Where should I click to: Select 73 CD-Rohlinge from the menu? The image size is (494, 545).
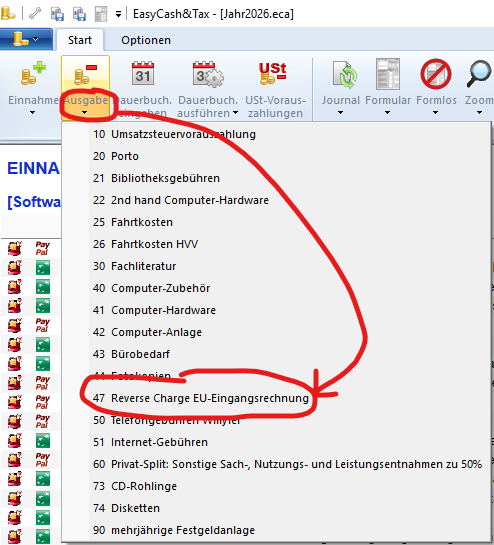(276, 486)
